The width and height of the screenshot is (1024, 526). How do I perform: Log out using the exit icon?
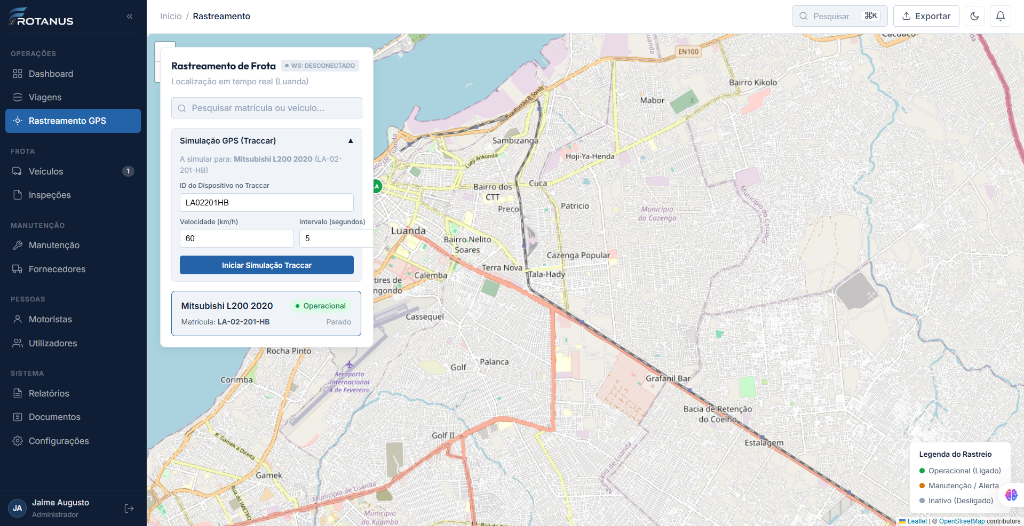pyautogui.click(x=129, y=508)
